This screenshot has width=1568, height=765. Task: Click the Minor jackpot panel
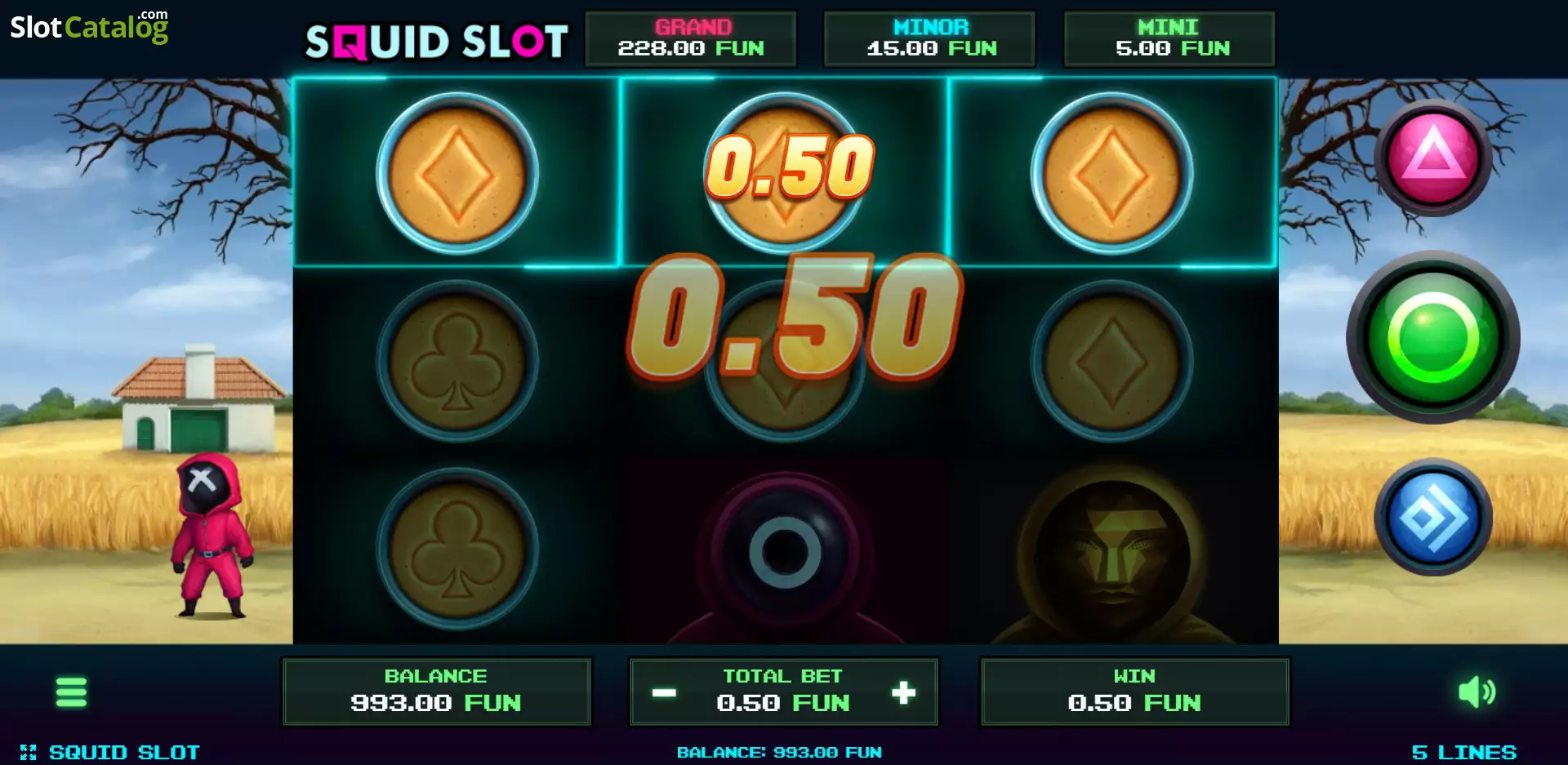[x=929, y=38]
